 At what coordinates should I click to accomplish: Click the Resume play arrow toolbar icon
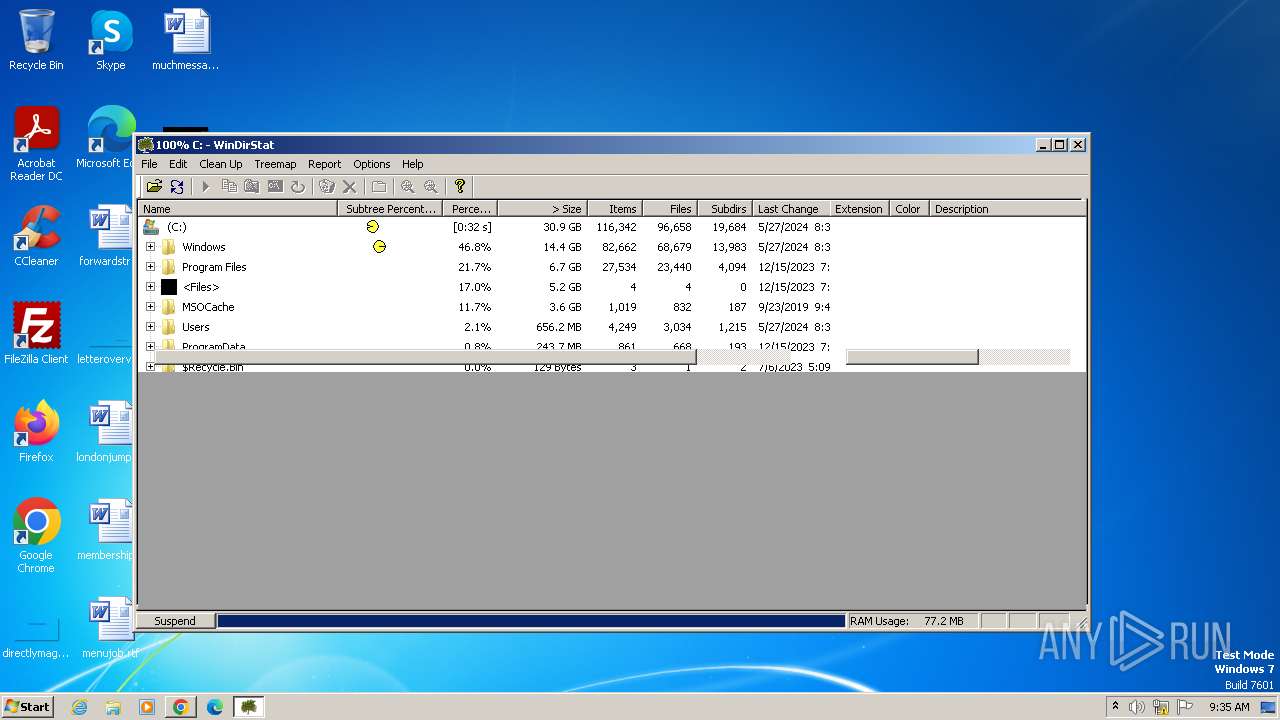click(x=206, y=186)
